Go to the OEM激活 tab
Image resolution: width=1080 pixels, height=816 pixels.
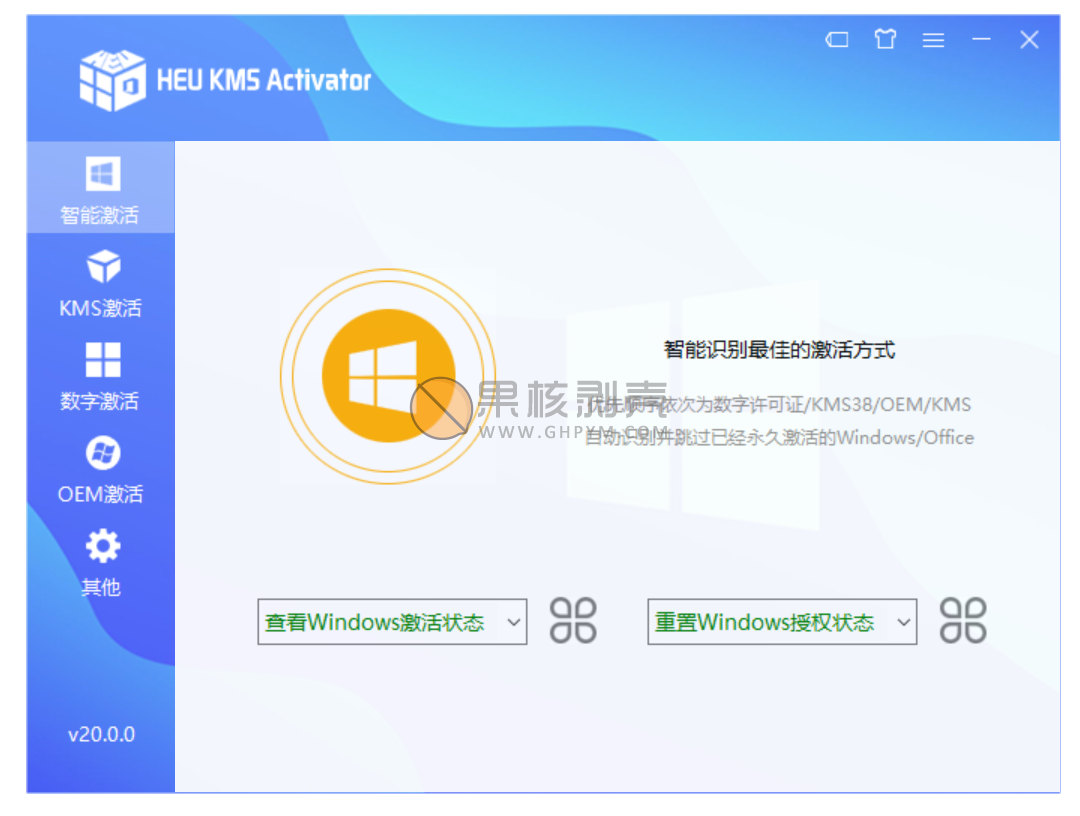click(x=101, y=470)
